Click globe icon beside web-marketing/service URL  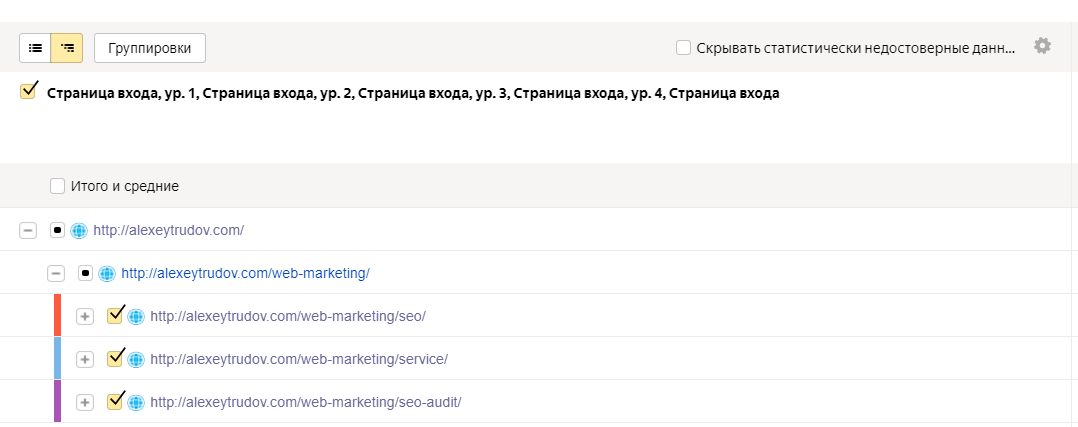pos(136,359)
